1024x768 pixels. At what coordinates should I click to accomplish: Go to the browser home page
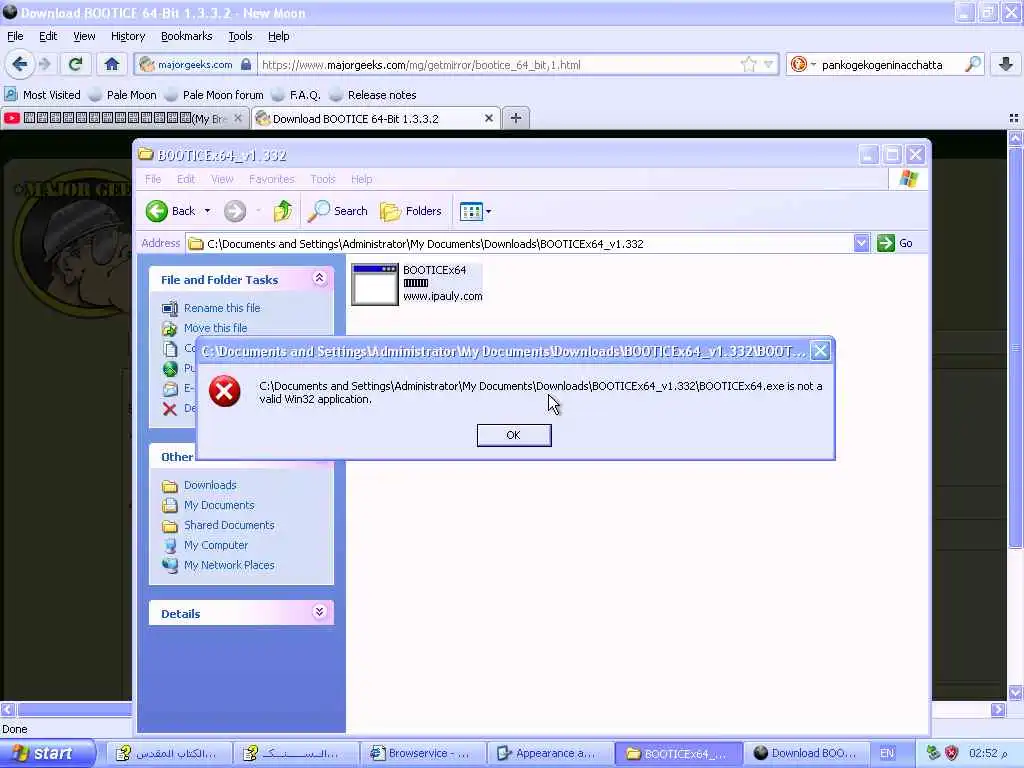112,64
